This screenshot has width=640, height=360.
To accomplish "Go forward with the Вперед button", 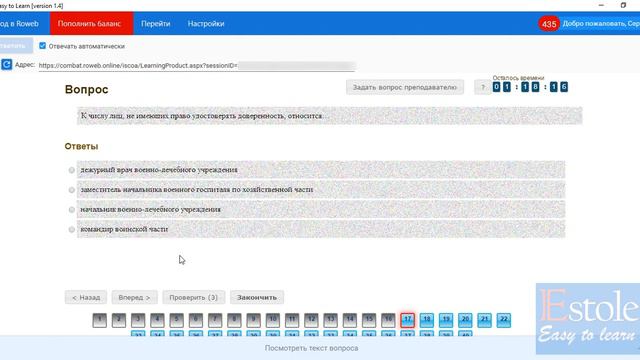I will point(134,297).
